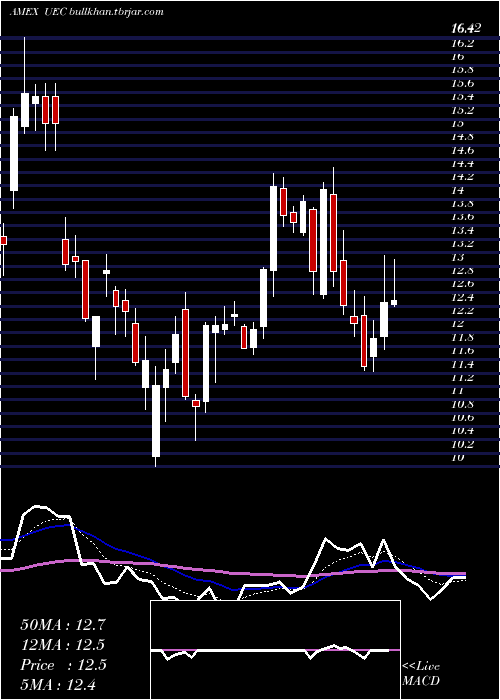Image resolution: width=500 pixels, height=700 pixels.
Task: Click the 5MA : 12.4 readout
Action: (x=58, y=684)
